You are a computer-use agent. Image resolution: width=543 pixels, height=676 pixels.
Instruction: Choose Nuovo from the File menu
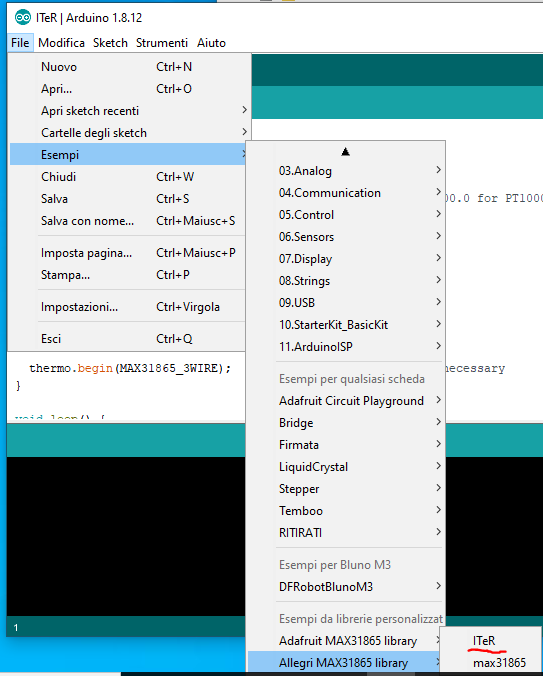(x=129, y=67)
